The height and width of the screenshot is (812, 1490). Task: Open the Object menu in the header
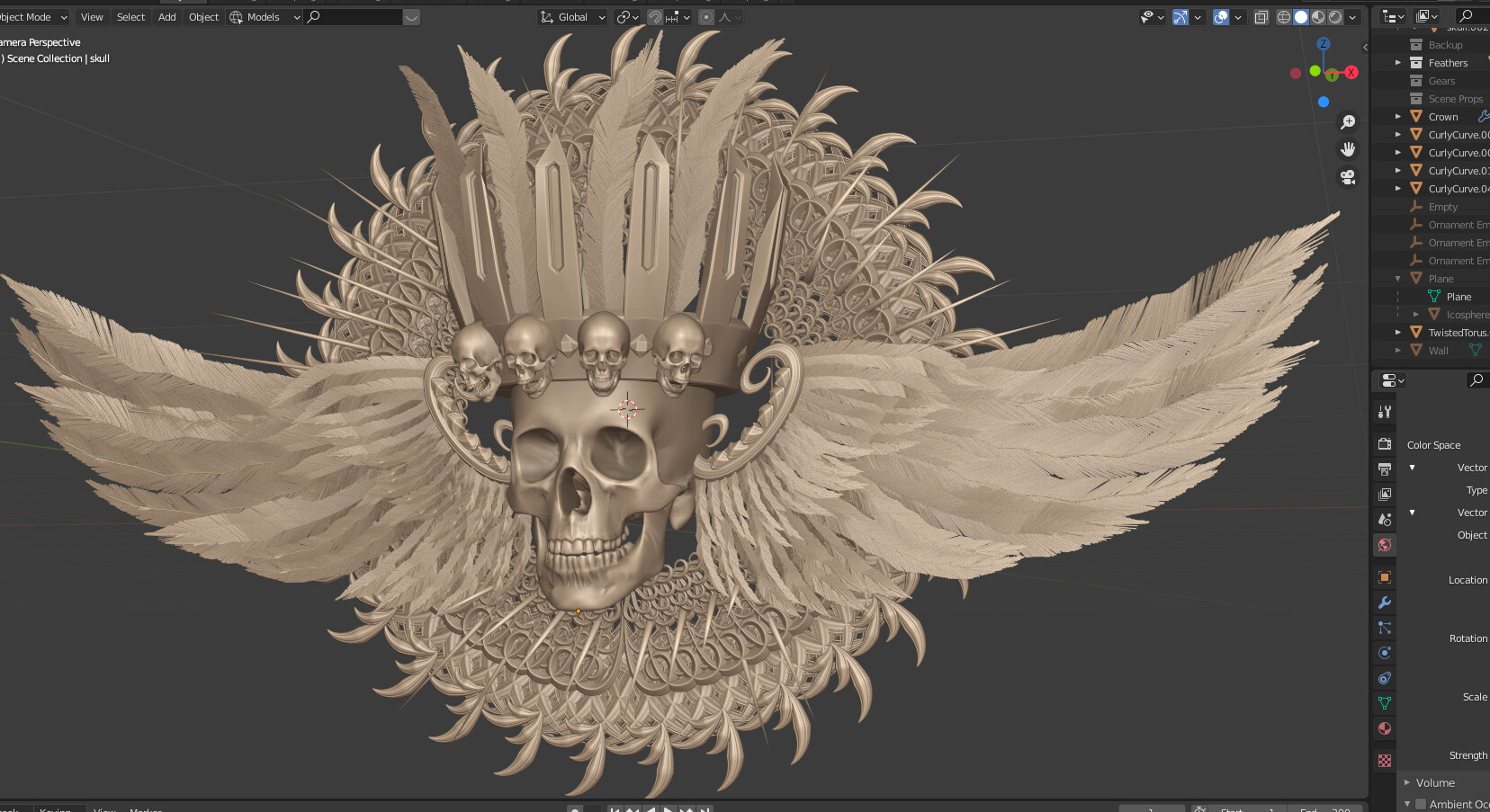(203, 16)
